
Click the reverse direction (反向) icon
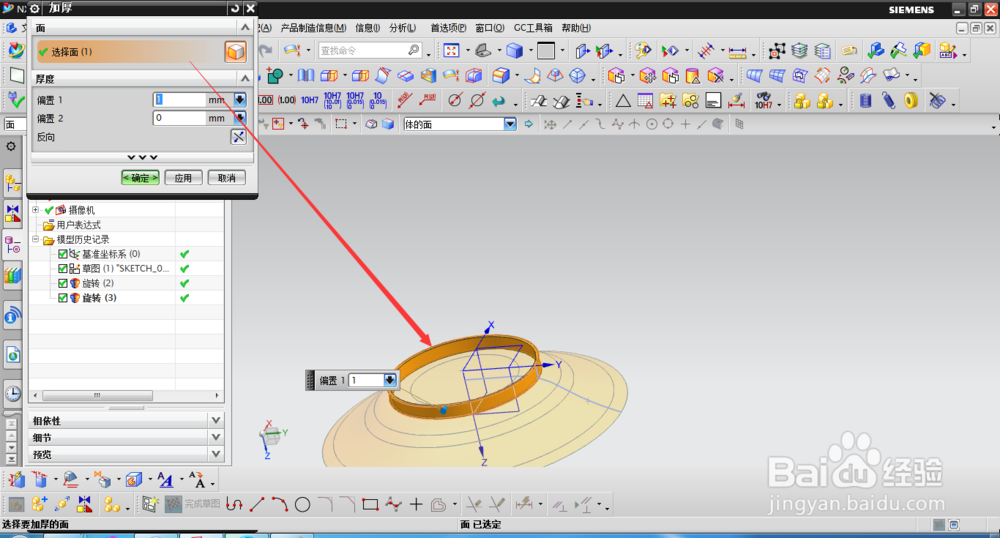[x=238, y=136]
